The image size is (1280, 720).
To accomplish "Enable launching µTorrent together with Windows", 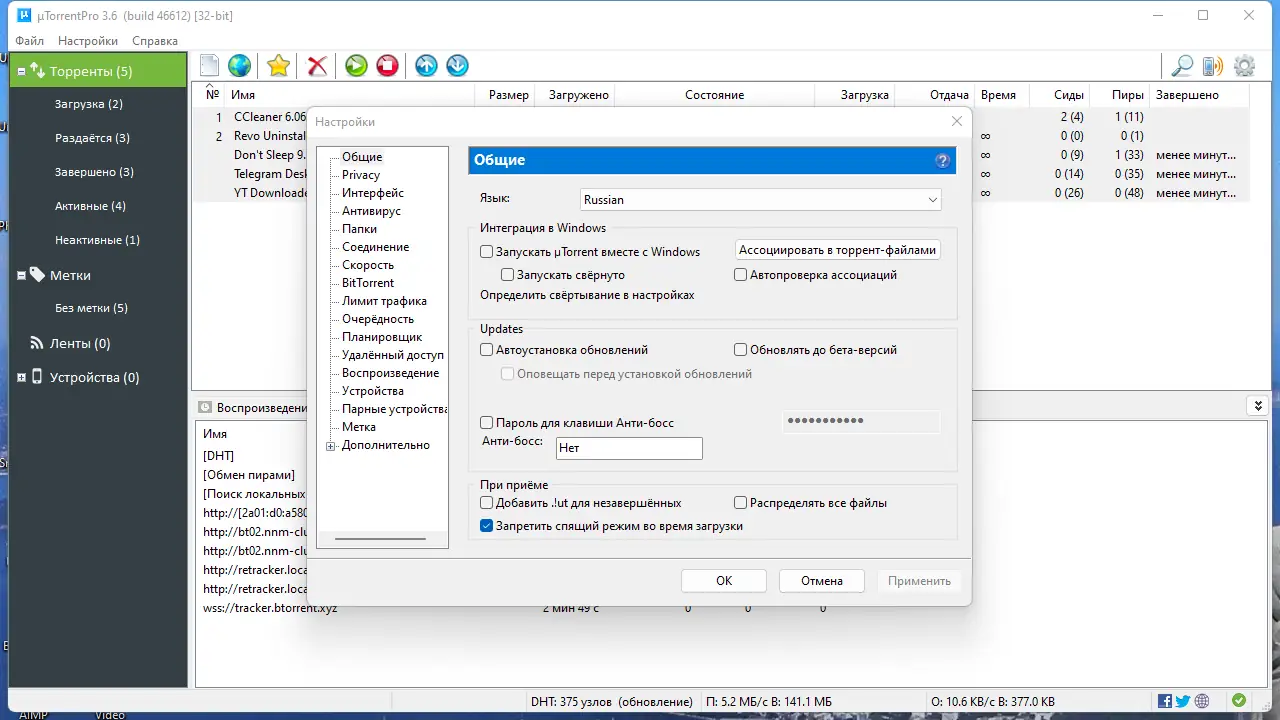I will click(x=487, y=252).
